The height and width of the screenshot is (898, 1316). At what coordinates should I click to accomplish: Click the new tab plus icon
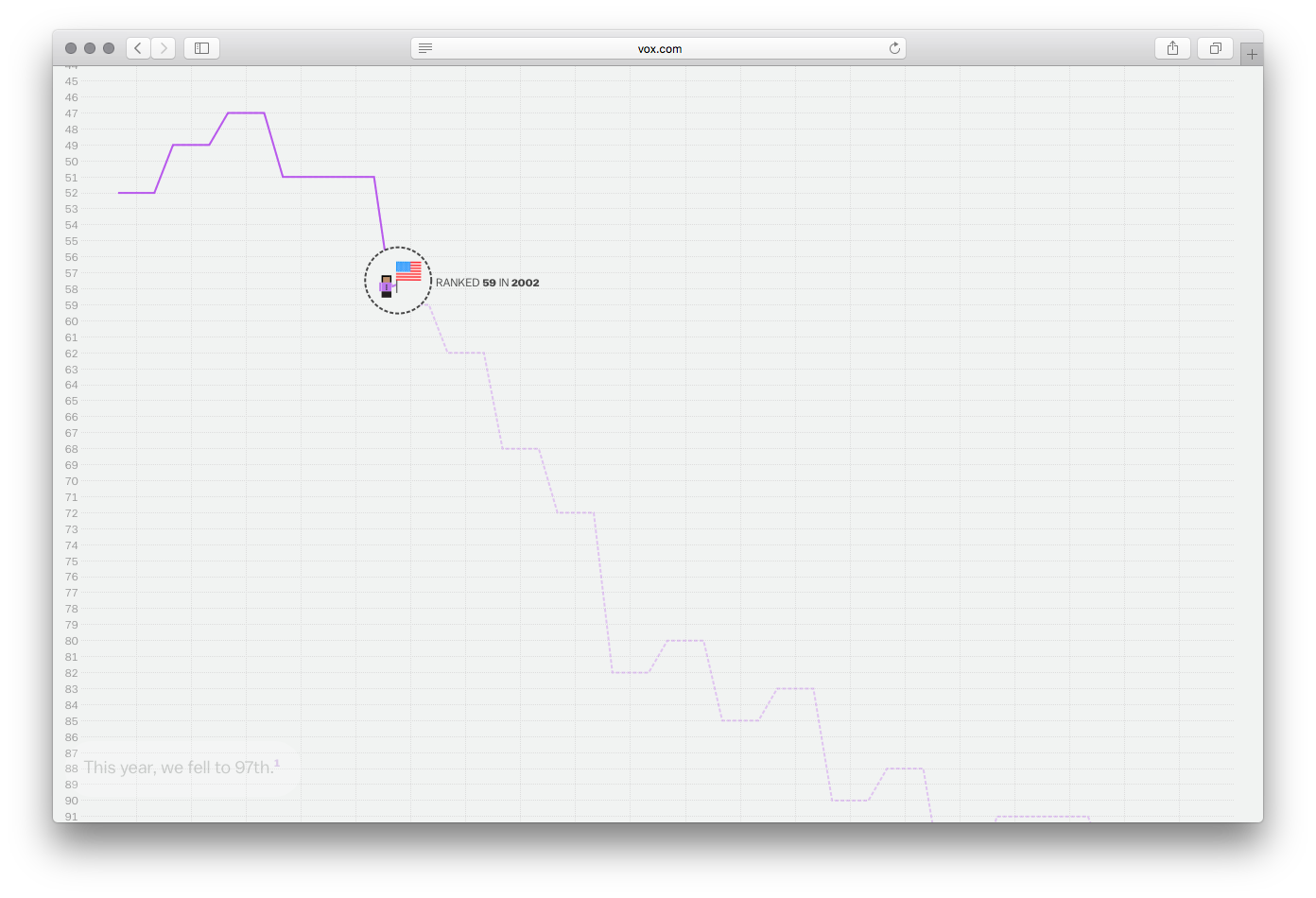[x=1252, y=52]
